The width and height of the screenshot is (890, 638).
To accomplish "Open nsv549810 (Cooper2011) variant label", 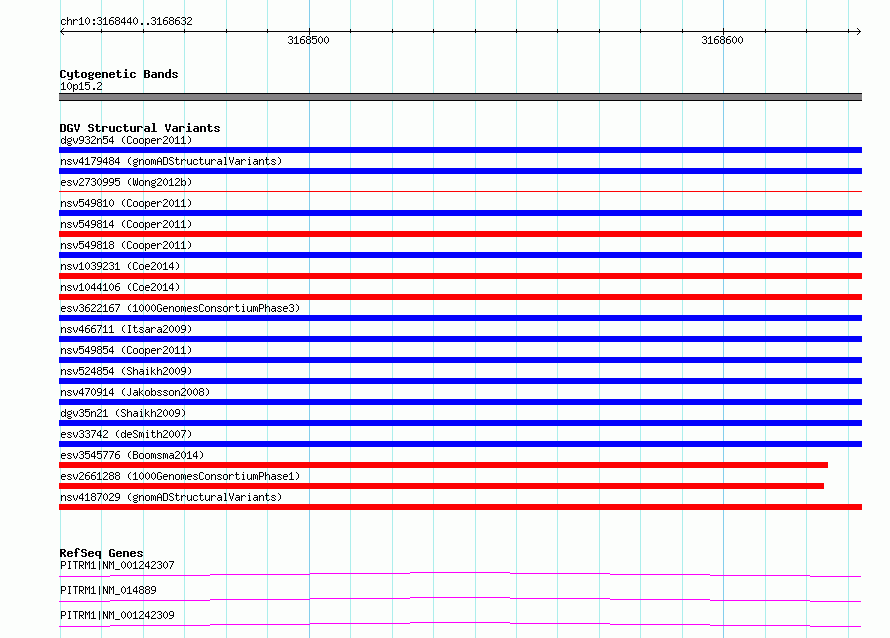I will point(126,203).
